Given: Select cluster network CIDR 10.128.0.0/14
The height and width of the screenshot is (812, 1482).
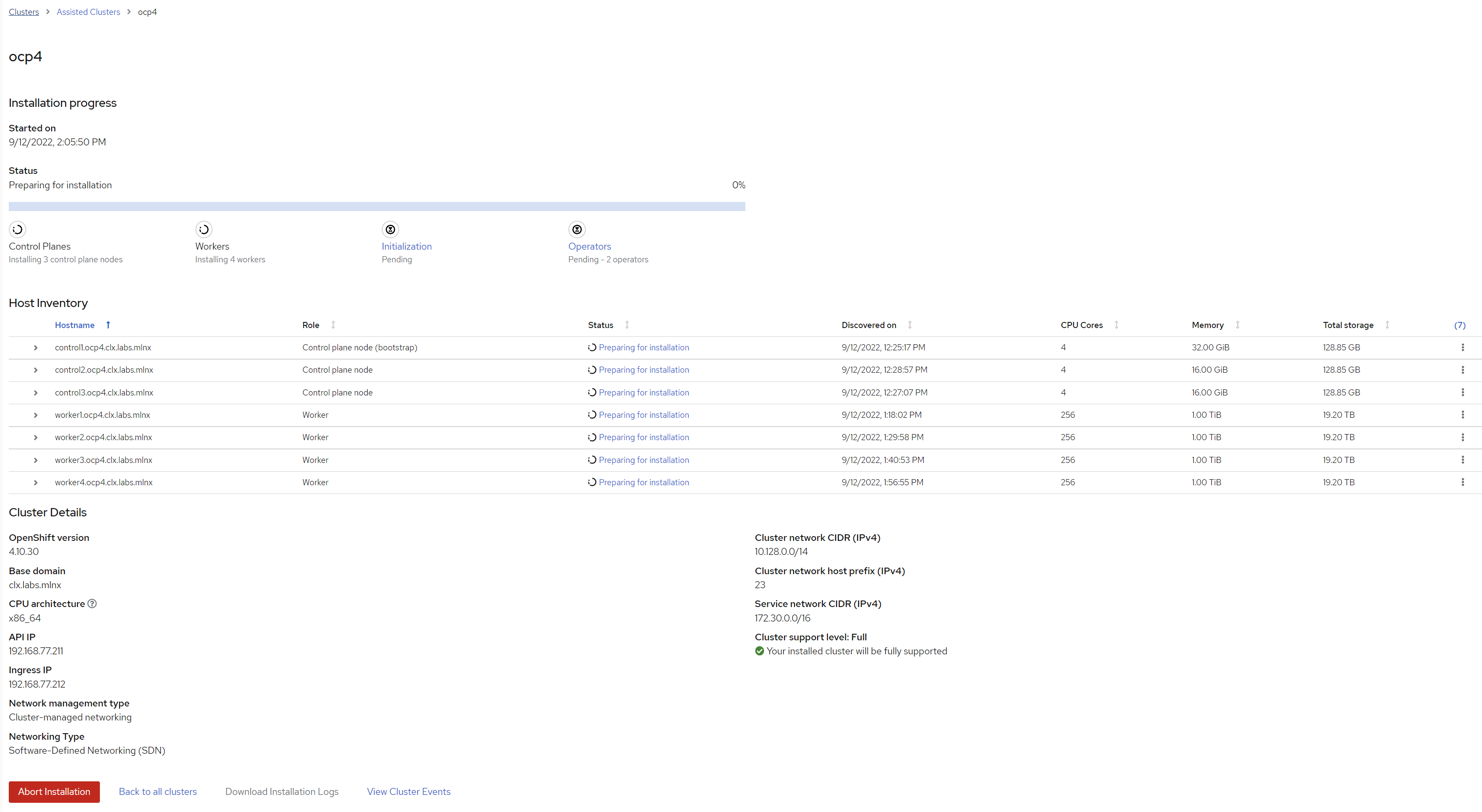Looking at the screenshot, I should coord(781,551).
